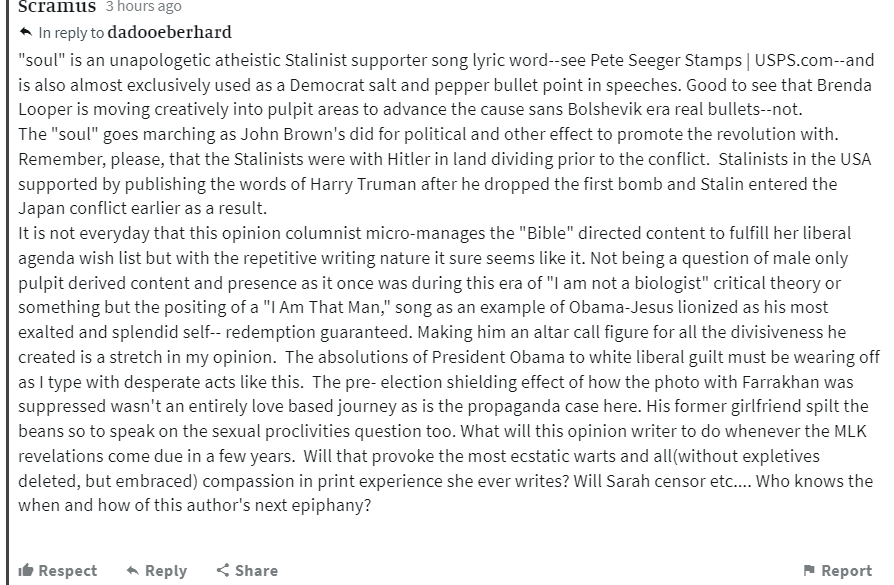Open the Scramus user profile
The height and width of the screenshot is (585, 894).
pos(56,6)
